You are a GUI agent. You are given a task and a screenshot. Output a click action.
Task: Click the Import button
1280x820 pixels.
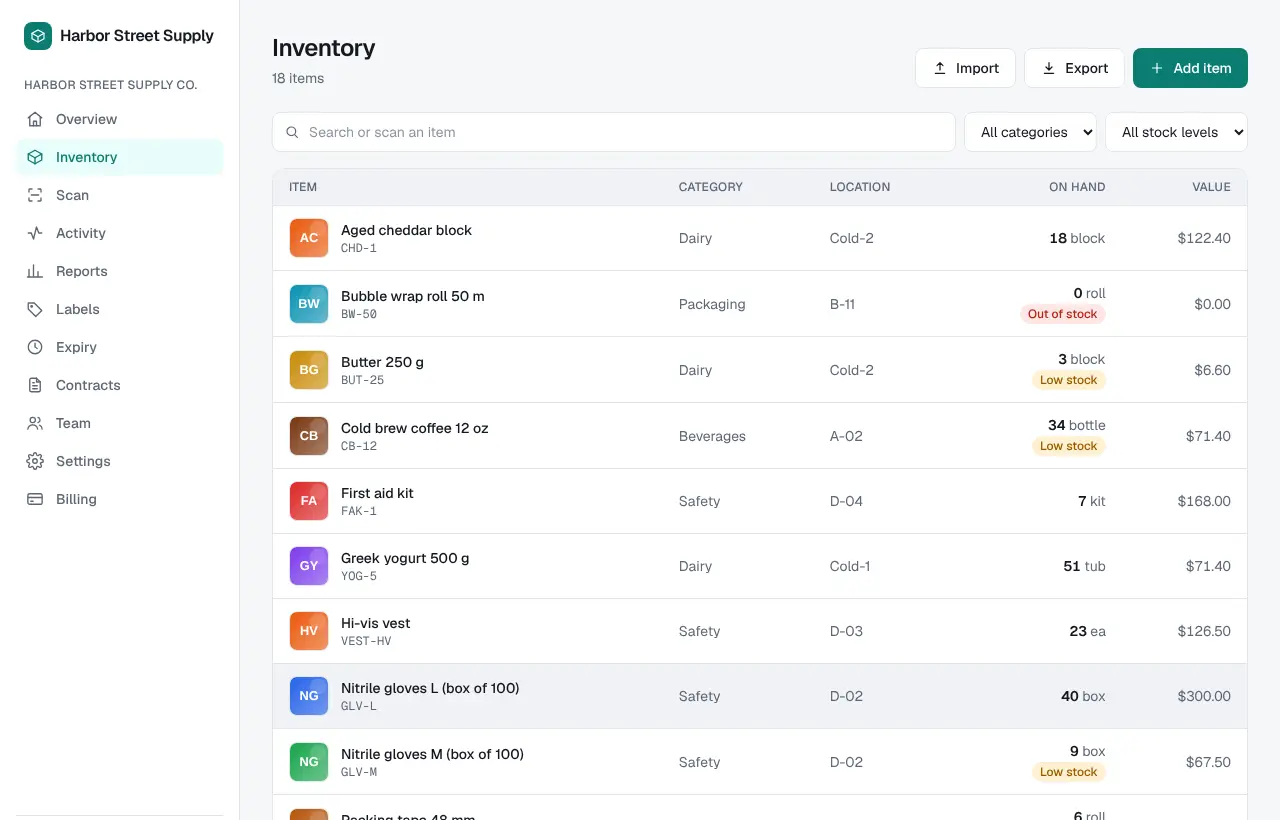pyautogui.click(x=965, y=68)
